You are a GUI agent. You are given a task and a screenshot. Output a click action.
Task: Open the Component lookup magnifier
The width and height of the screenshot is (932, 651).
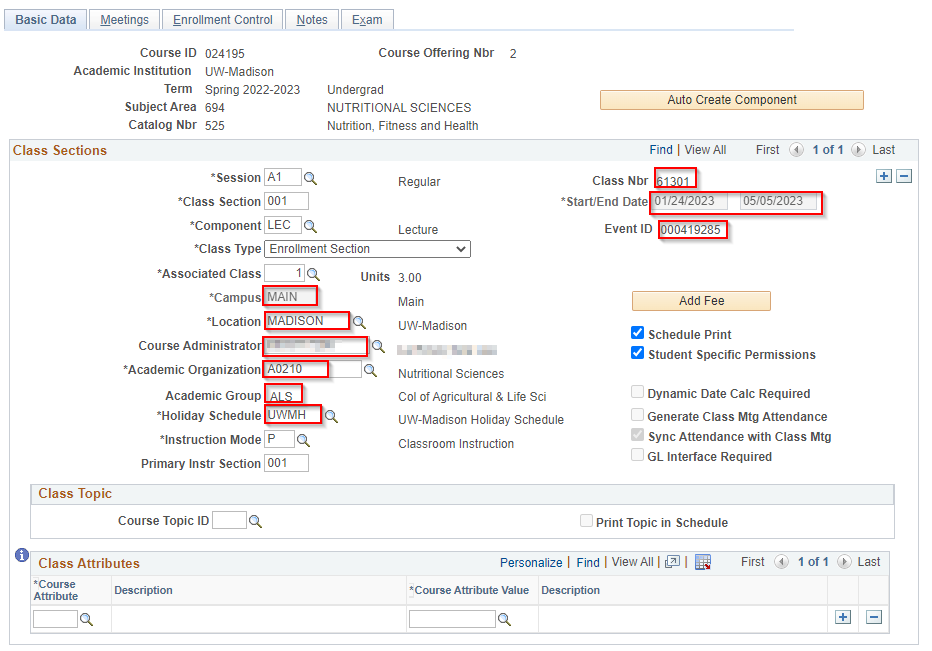point(310,227)
